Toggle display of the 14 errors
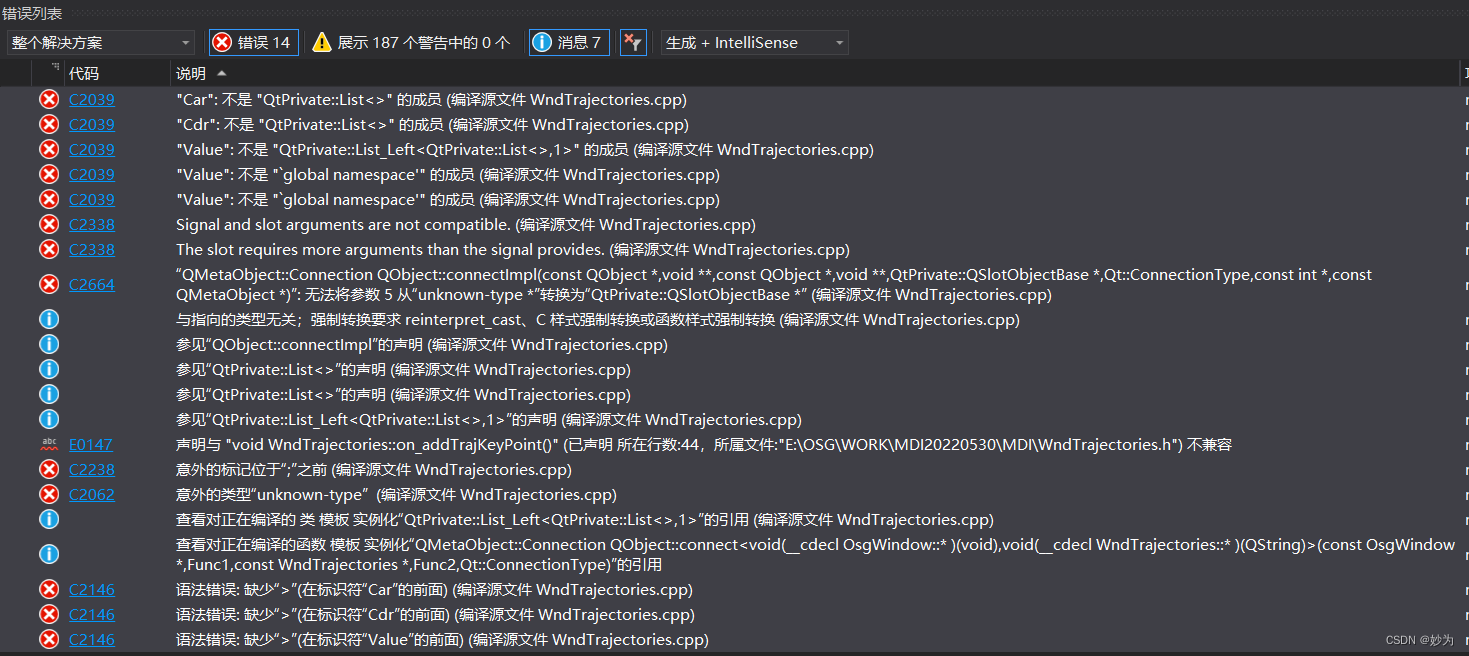The image size is (1469, 656). pos(253,42)
